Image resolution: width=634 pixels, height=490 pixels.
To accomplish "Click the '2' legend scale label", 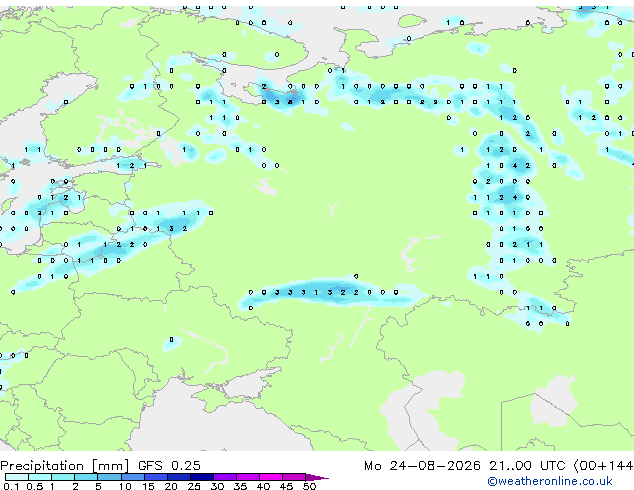I will (x=75, y=486).
